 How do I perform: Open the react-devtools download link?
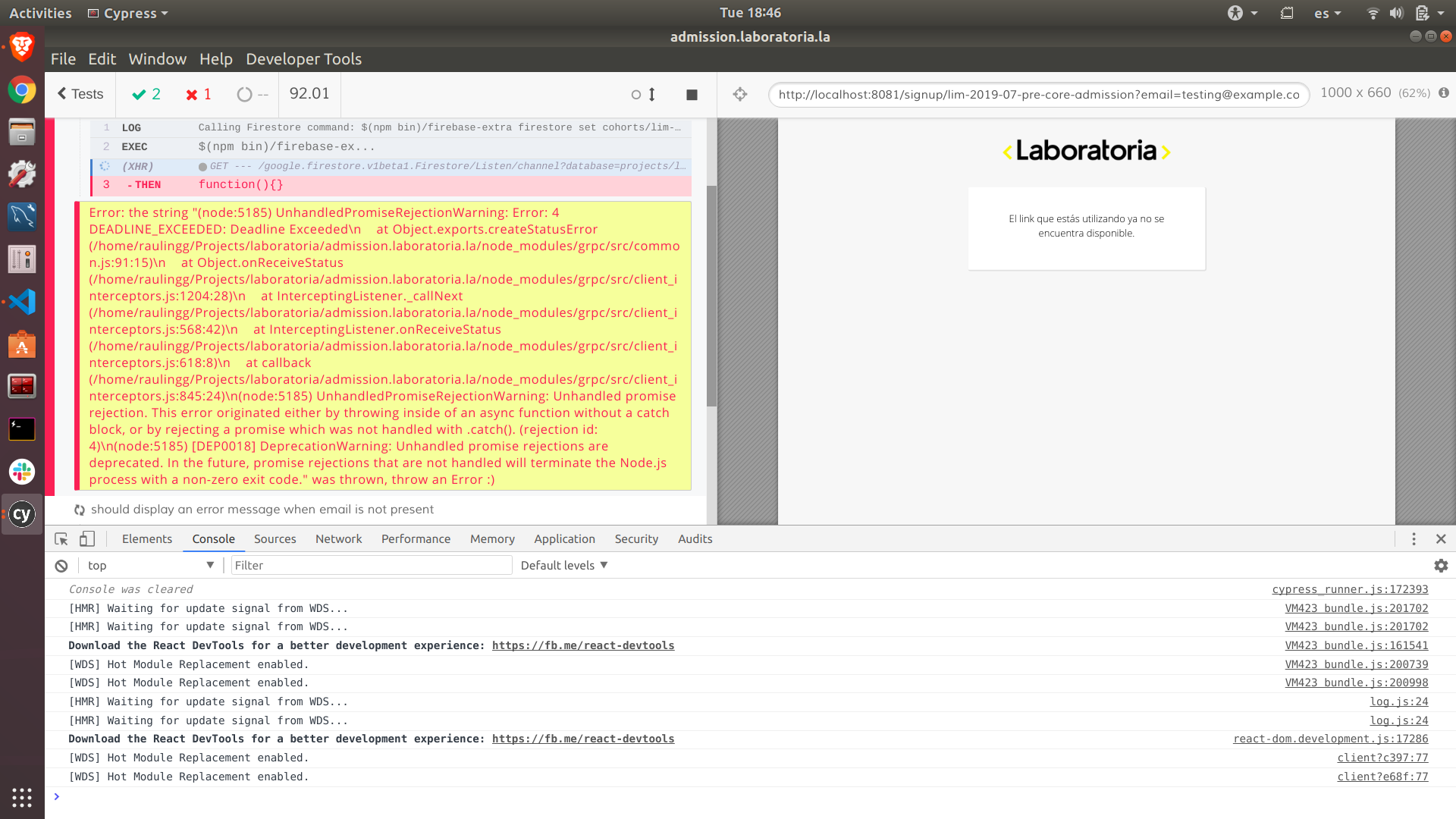[583, 645]
